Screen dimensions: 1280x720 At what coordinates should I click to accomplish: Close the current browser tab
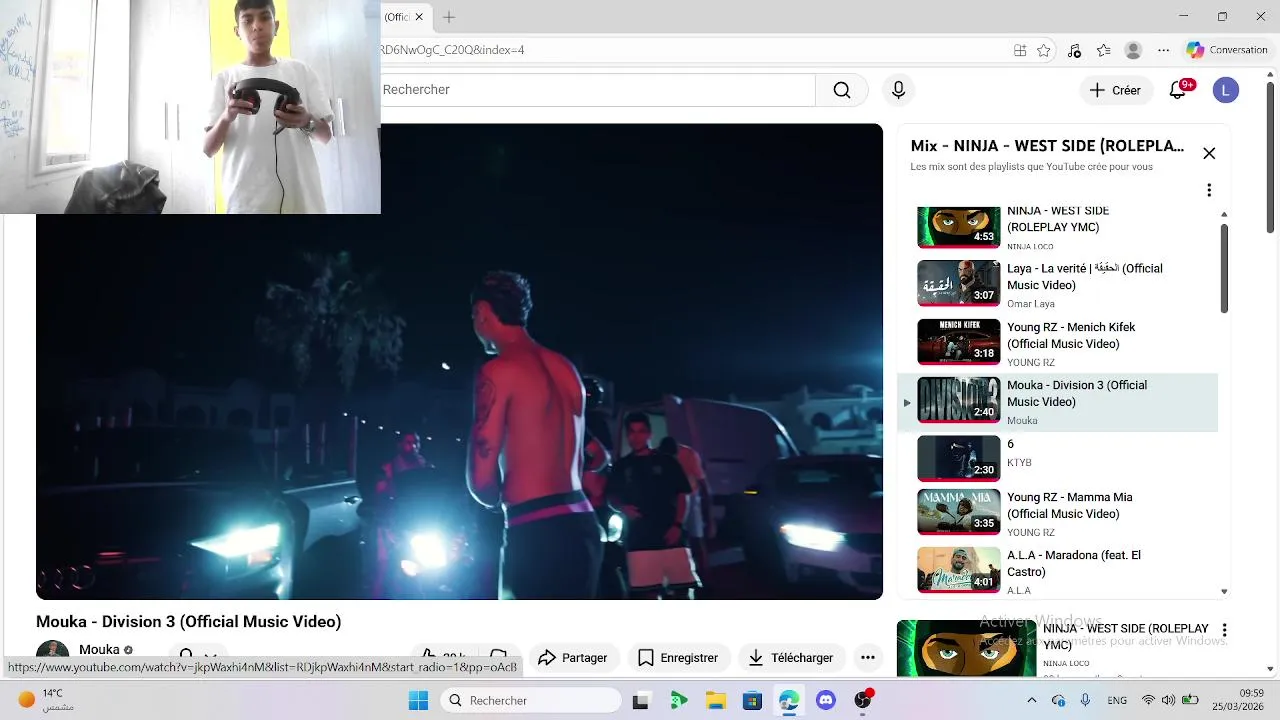pyautogui.click(x=419, y=17)
